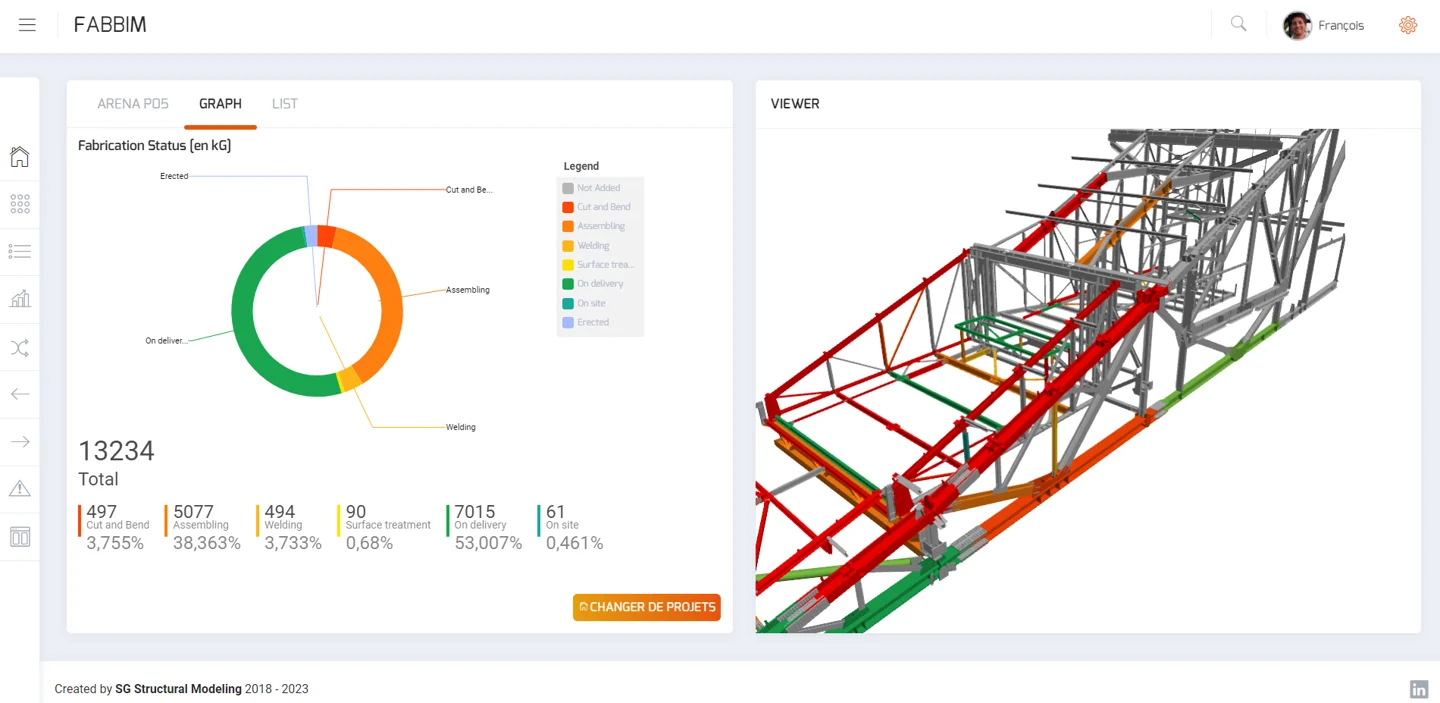Click the teal On site legend swatch
This screenshot has width=1440, height=703.
568,303
